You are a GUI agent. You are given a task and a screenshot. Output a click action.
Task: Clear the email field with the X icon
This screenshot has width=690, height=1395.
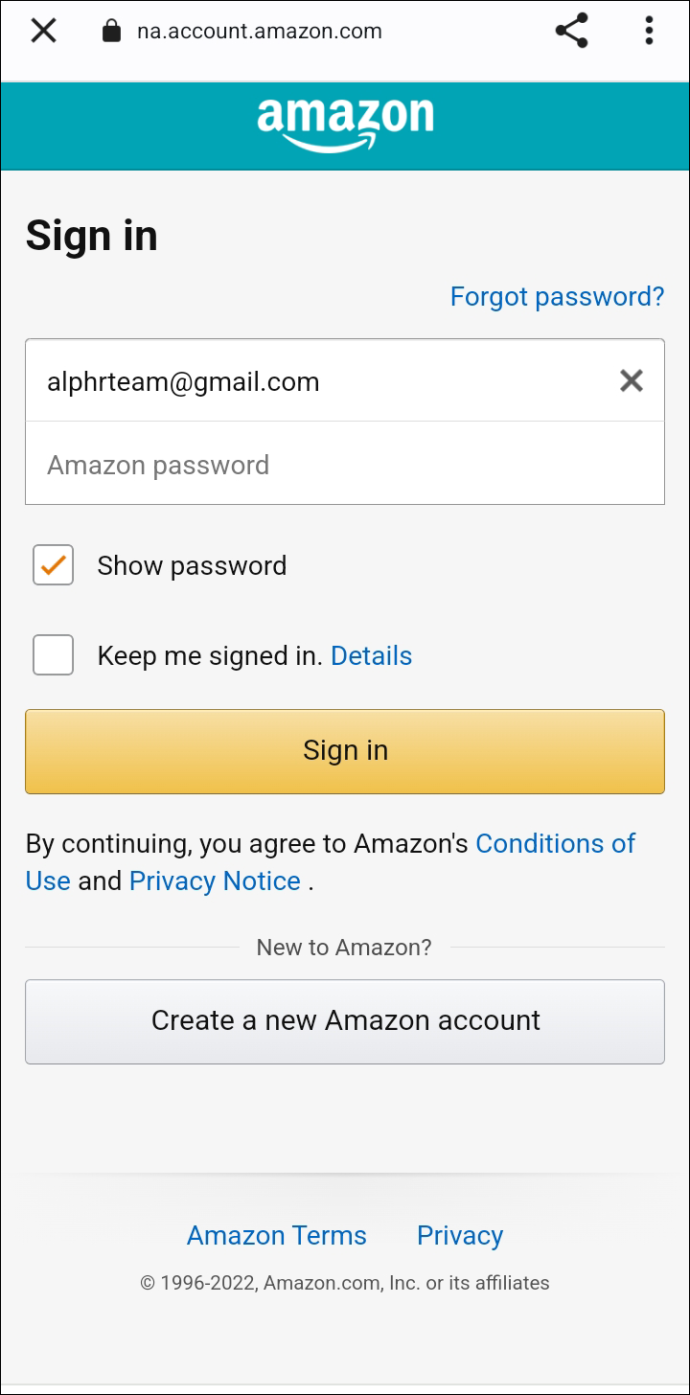[631, 380]
